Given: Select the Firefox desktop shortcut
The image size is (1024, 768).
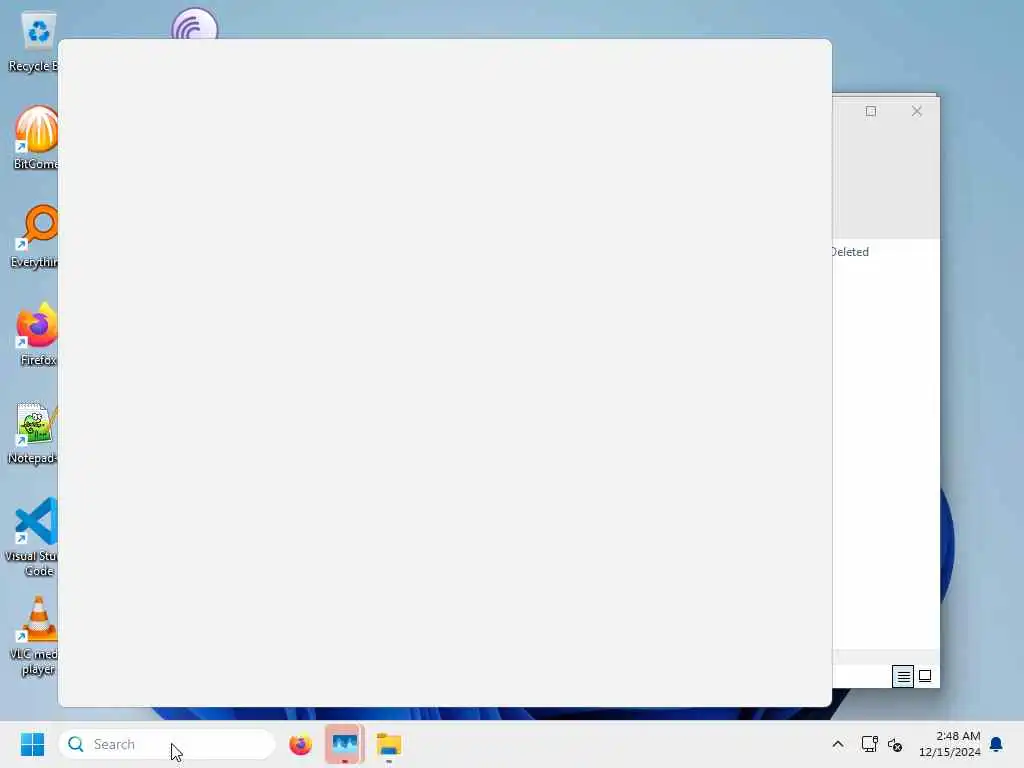Looking at the screenshot, I should [37, 334].
